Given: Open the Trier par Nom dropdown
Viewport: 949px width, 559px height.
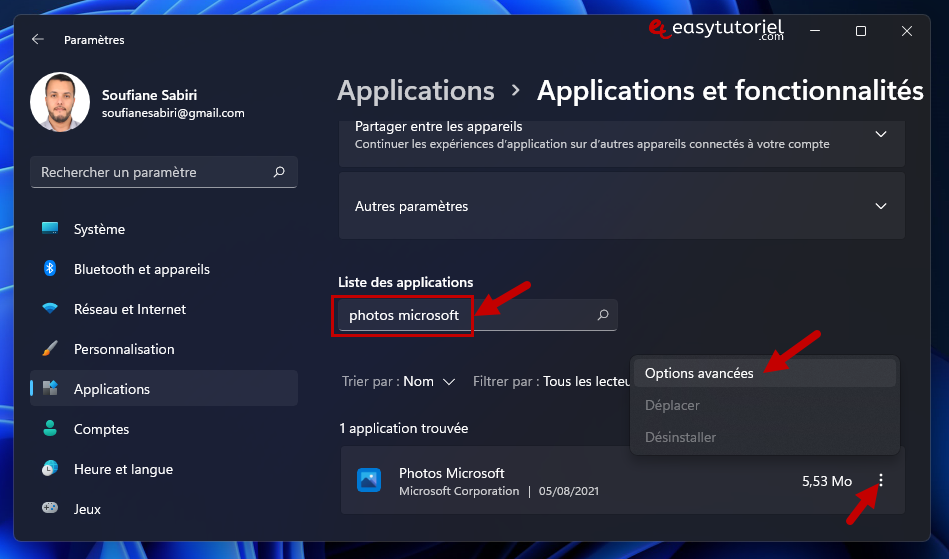Looking at the screenshot, I should point(399,381).
